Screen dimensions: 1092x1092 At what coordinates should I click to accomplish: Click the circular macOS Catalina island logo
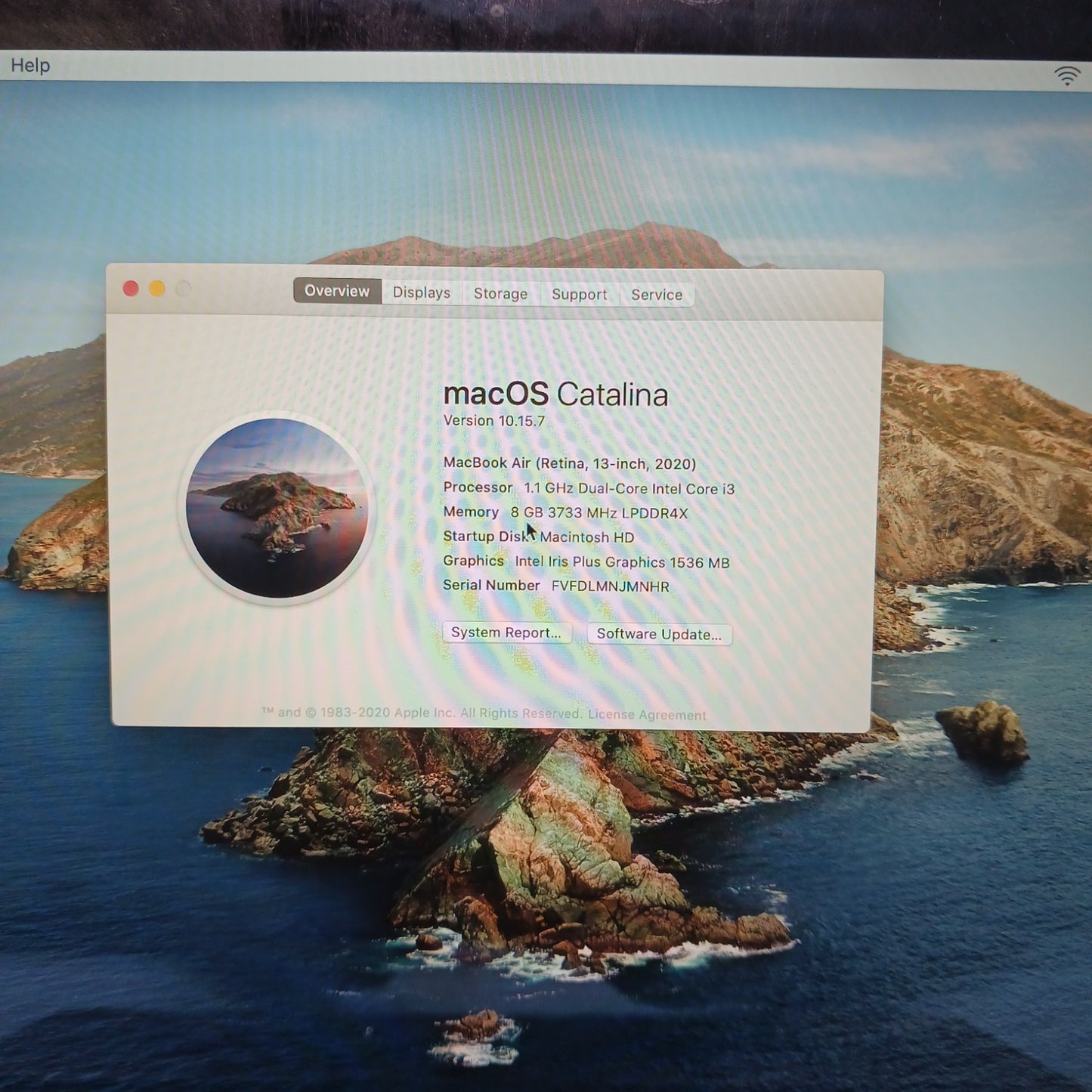277,508
